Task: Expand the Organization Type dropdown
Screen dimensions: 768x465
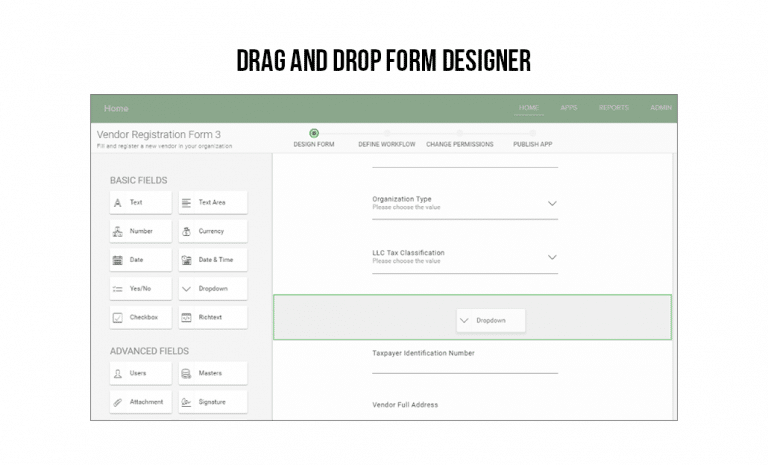Action: pos(552,203)
